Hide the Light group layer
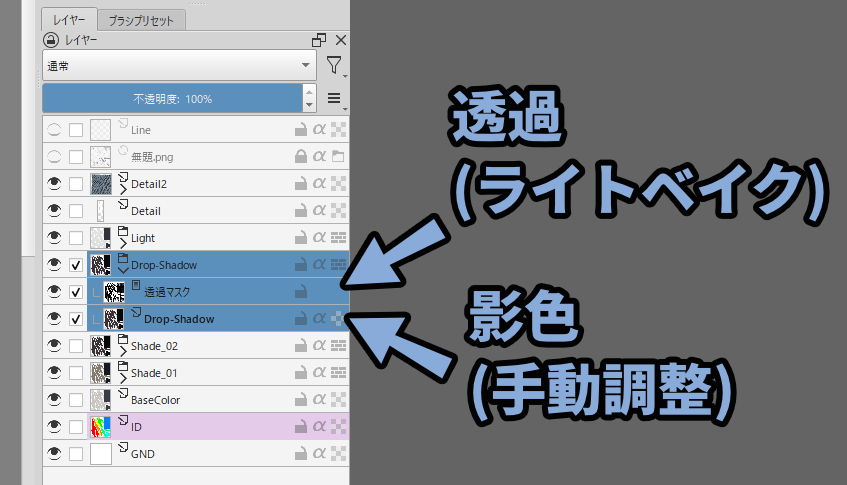Image resolution: width=847 pixels, height=485 pixels. (54, 238)
